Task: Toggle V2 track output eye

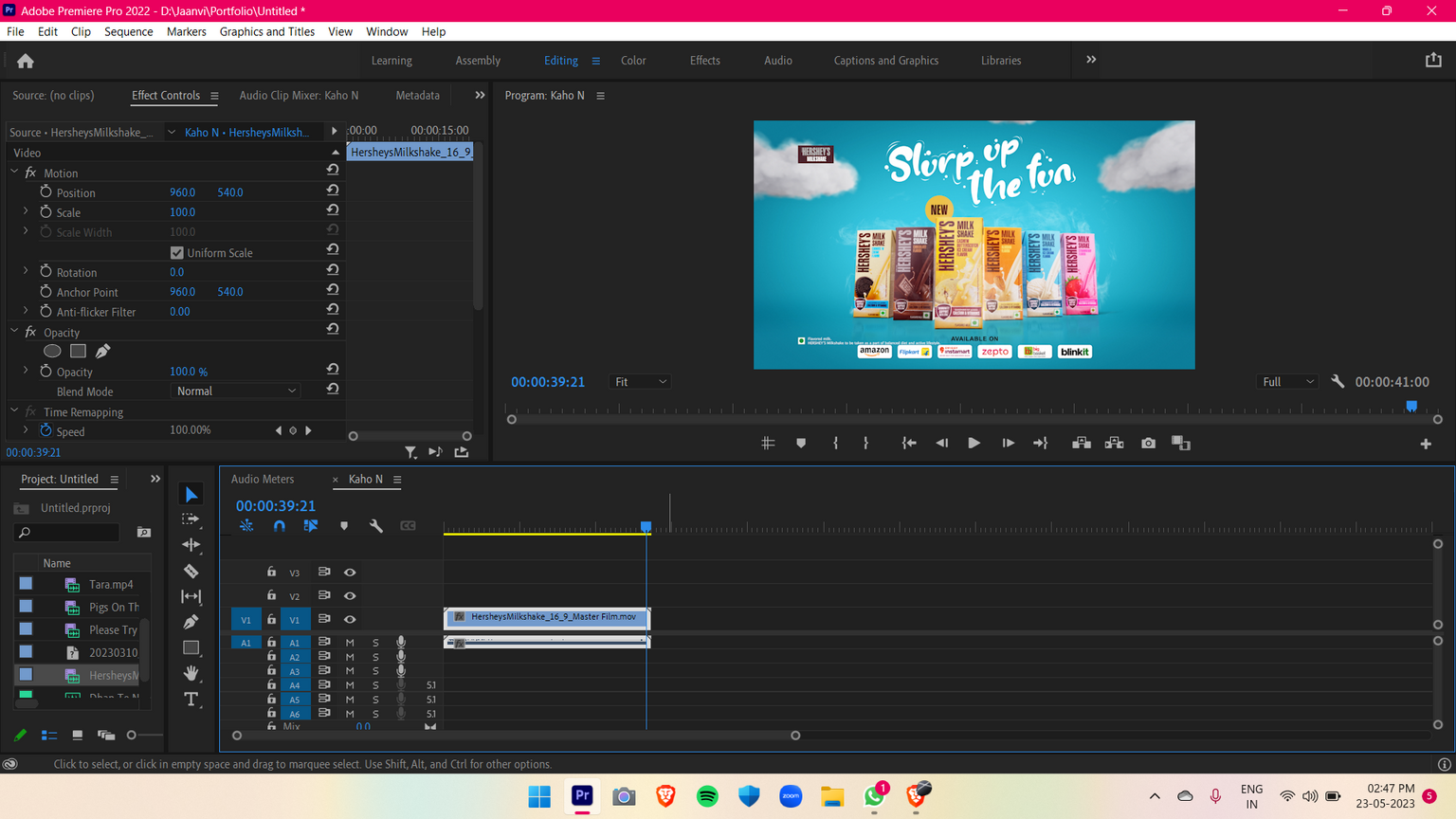Action: pos(350,595)
